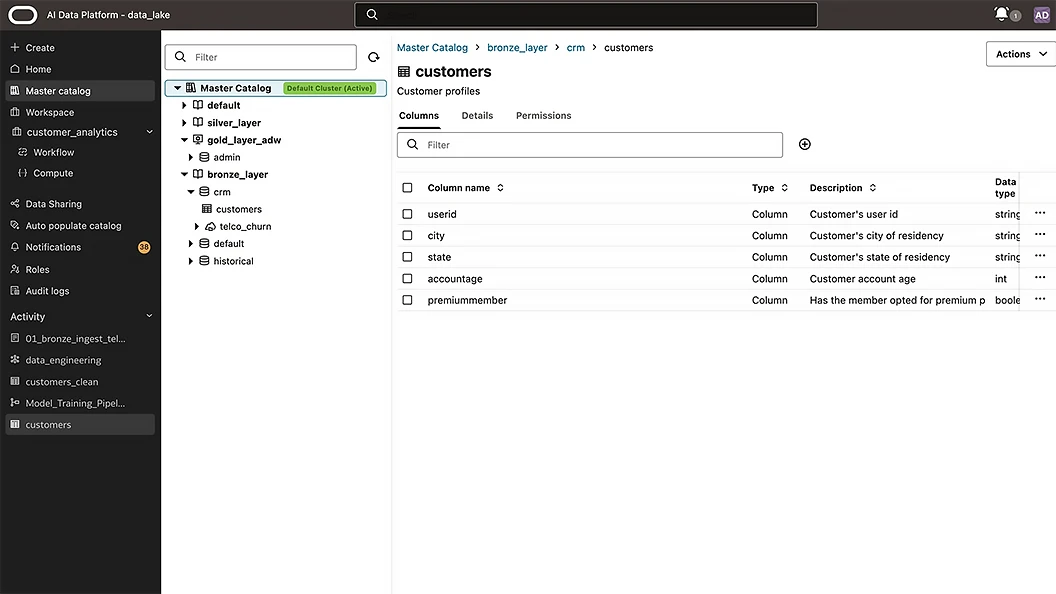Screen dimensions: 1056x594
Task: Go to bronze_layer breadcrumb link
Action: coord(517,48)
